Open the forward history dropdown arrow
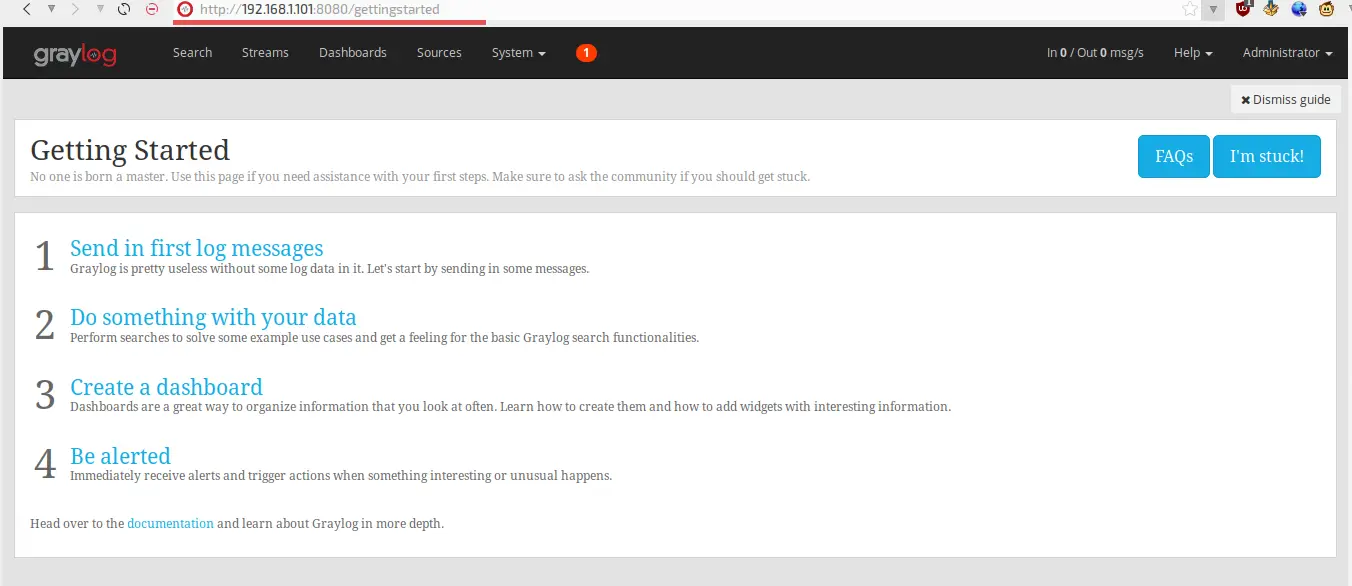This screenshot has height=586, width=1352. click(x=99, y=9)
